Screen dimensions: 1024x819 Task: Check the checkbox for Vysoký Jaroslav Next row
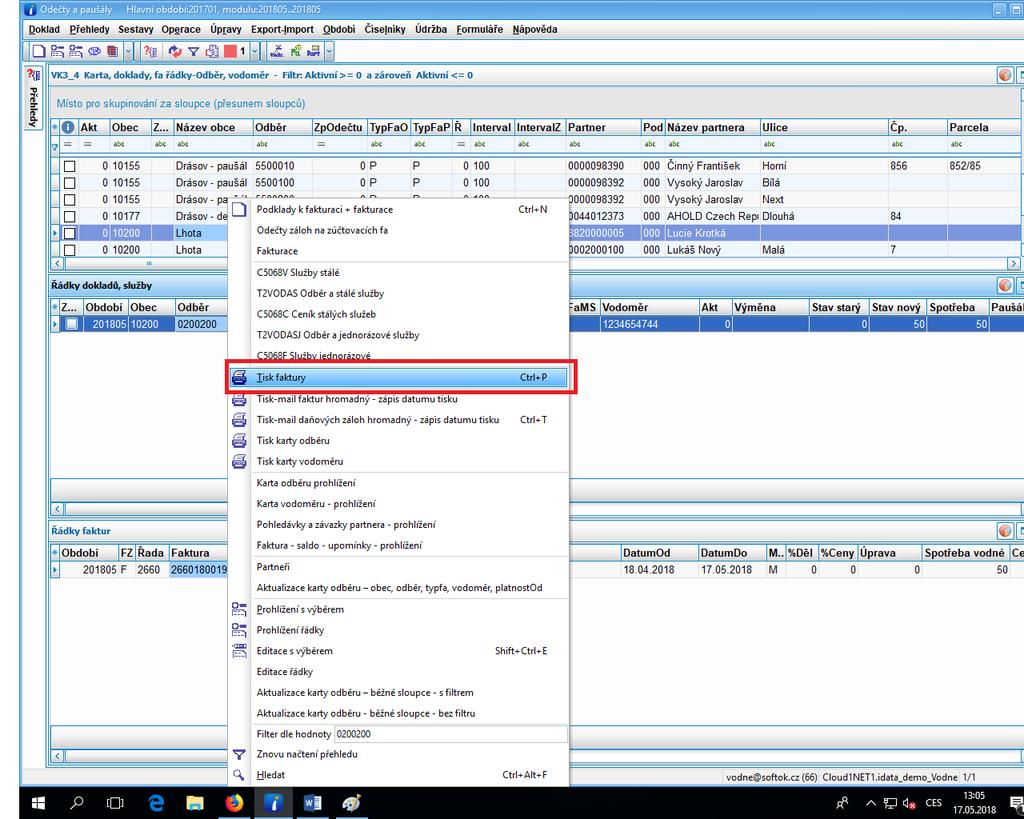[x=70, y=200]
